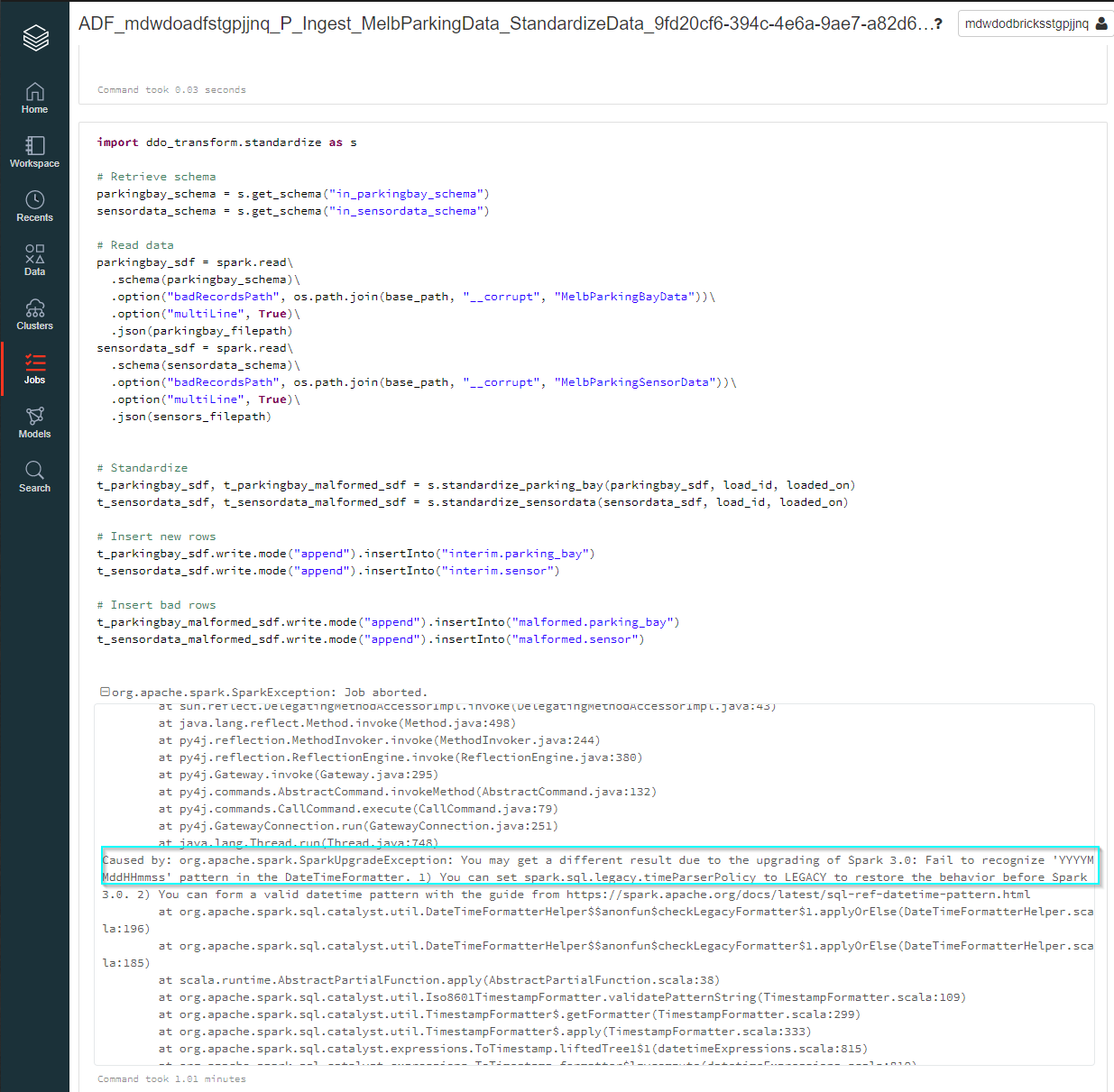This screenshot has width=1114, height=1092.
Task: Open Search using the magnifier icon
Action: (34, 476)
